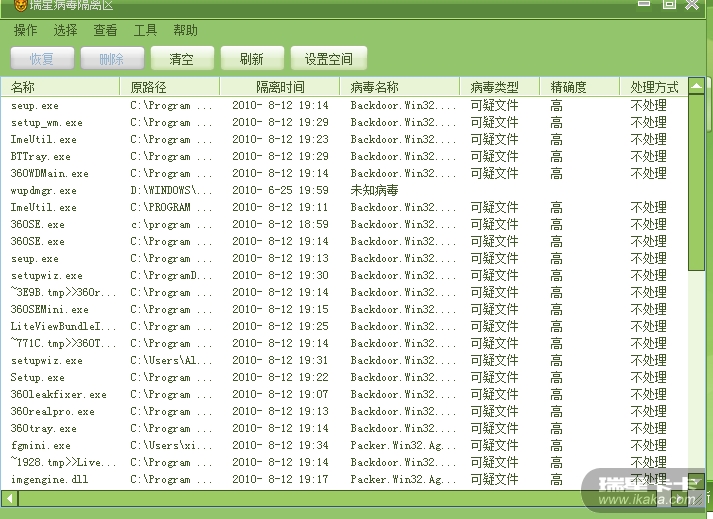
Task: Open the 选择 menu
Action: click(65, 30)
